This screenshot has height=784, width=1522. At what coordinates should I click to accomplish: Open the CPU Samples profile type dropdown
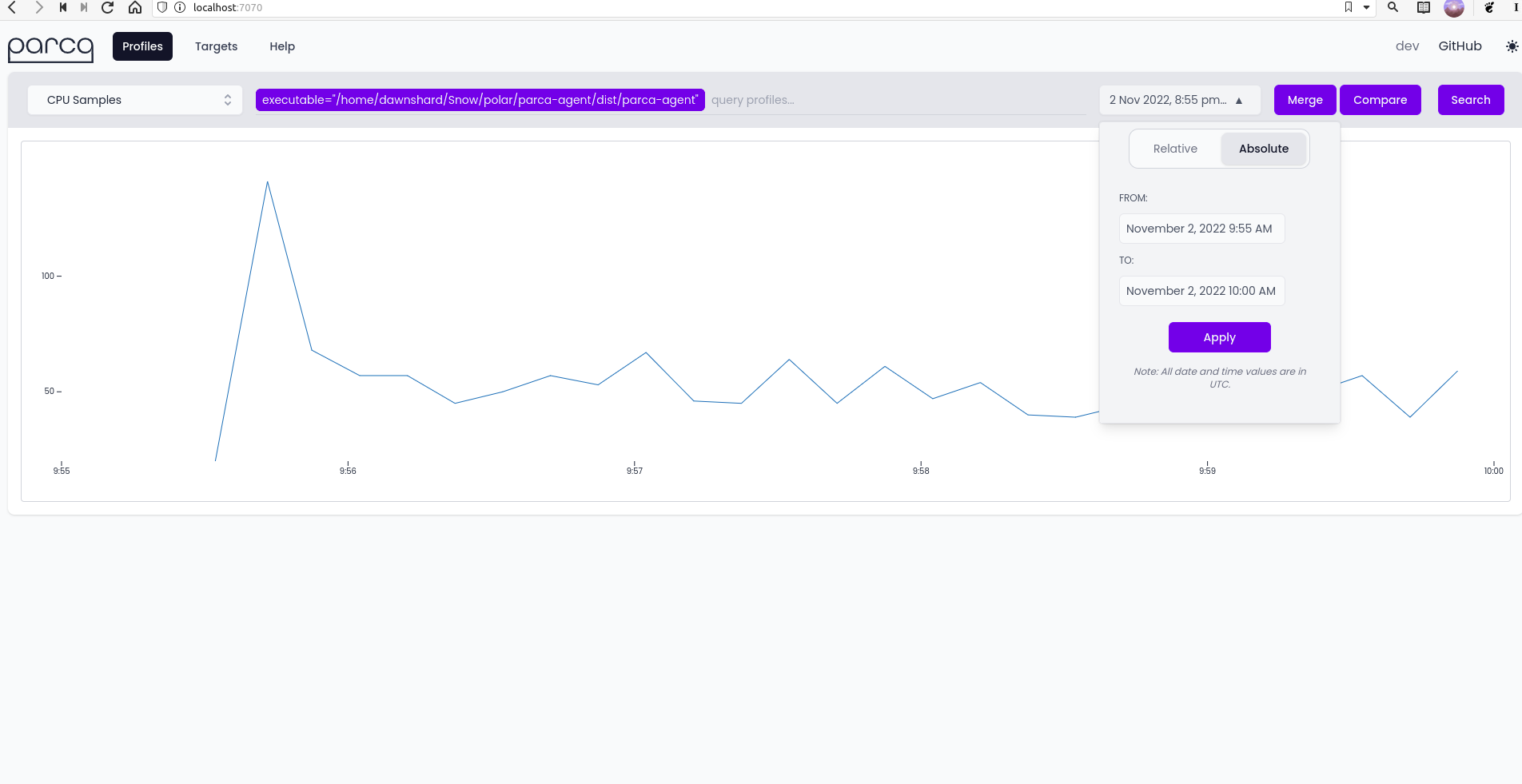(134, 100)
